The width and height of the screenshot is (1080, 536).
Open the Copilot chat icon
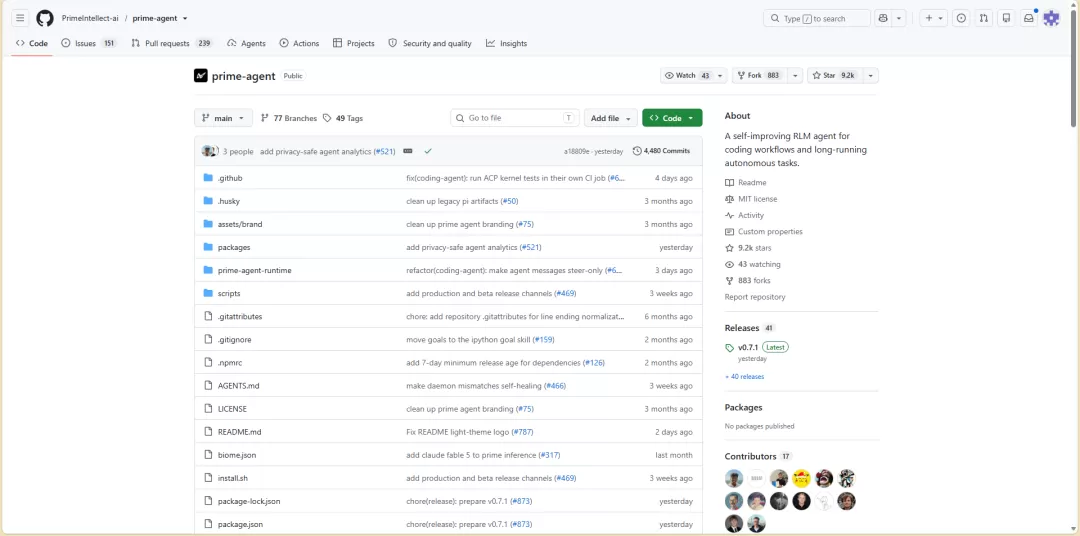882,19
